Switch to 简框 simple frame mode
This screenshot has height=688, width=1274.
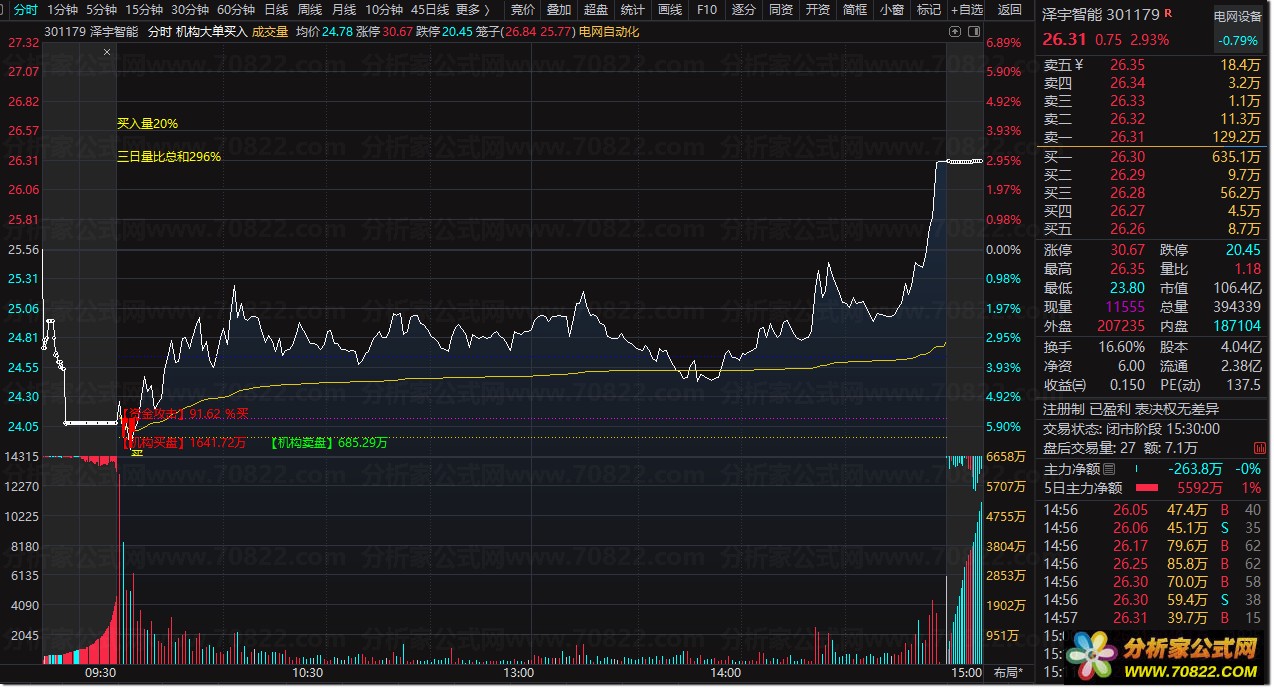pyautogui.click(x=855, y=10)
